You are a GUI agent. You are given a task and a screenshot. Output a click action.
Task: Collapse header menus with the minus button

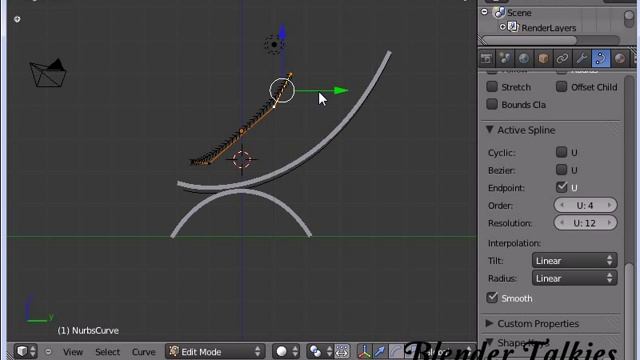[x=48, y=351]
